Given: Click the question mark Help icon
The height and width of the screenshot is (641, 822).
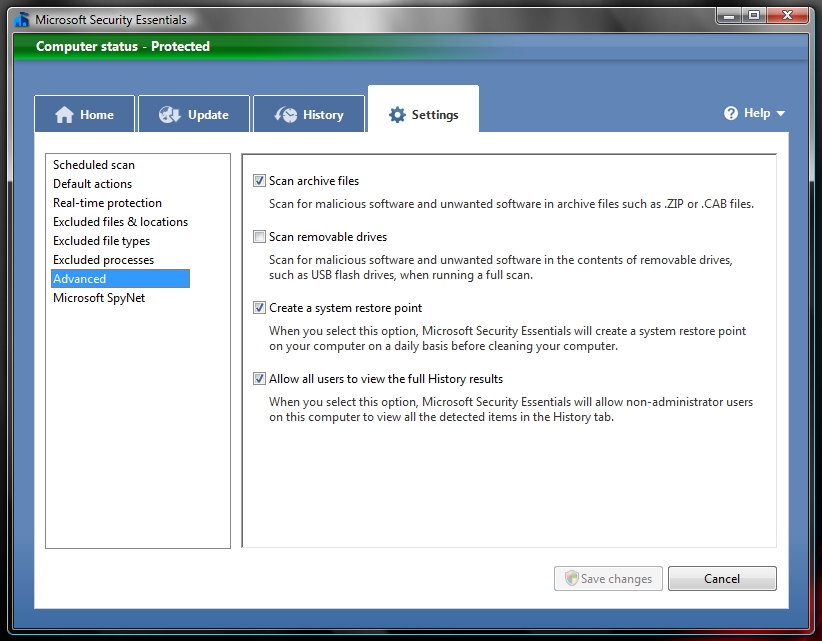Looking at the screenshot, I should [731, 113].
